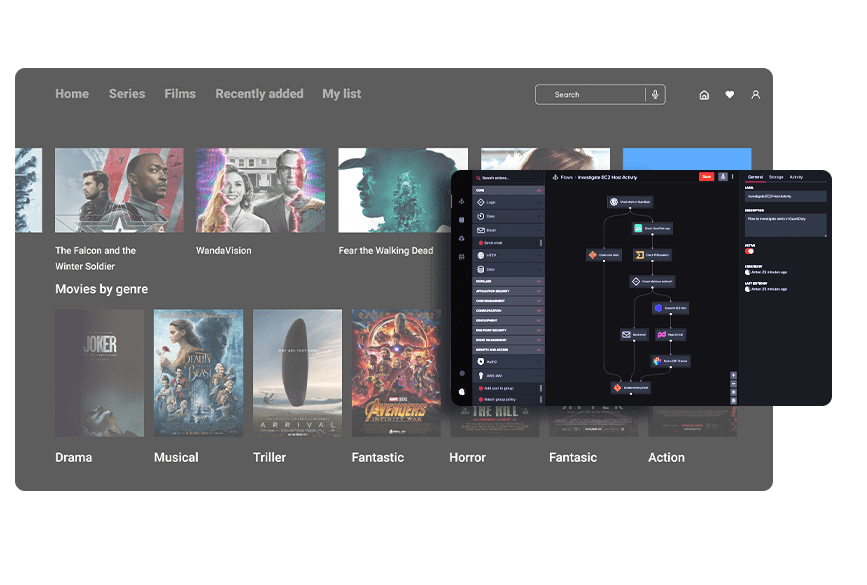The width and height of the screenshot is (867, 585).
Task: Click the Description text area
Action: [x=786, y=225]
